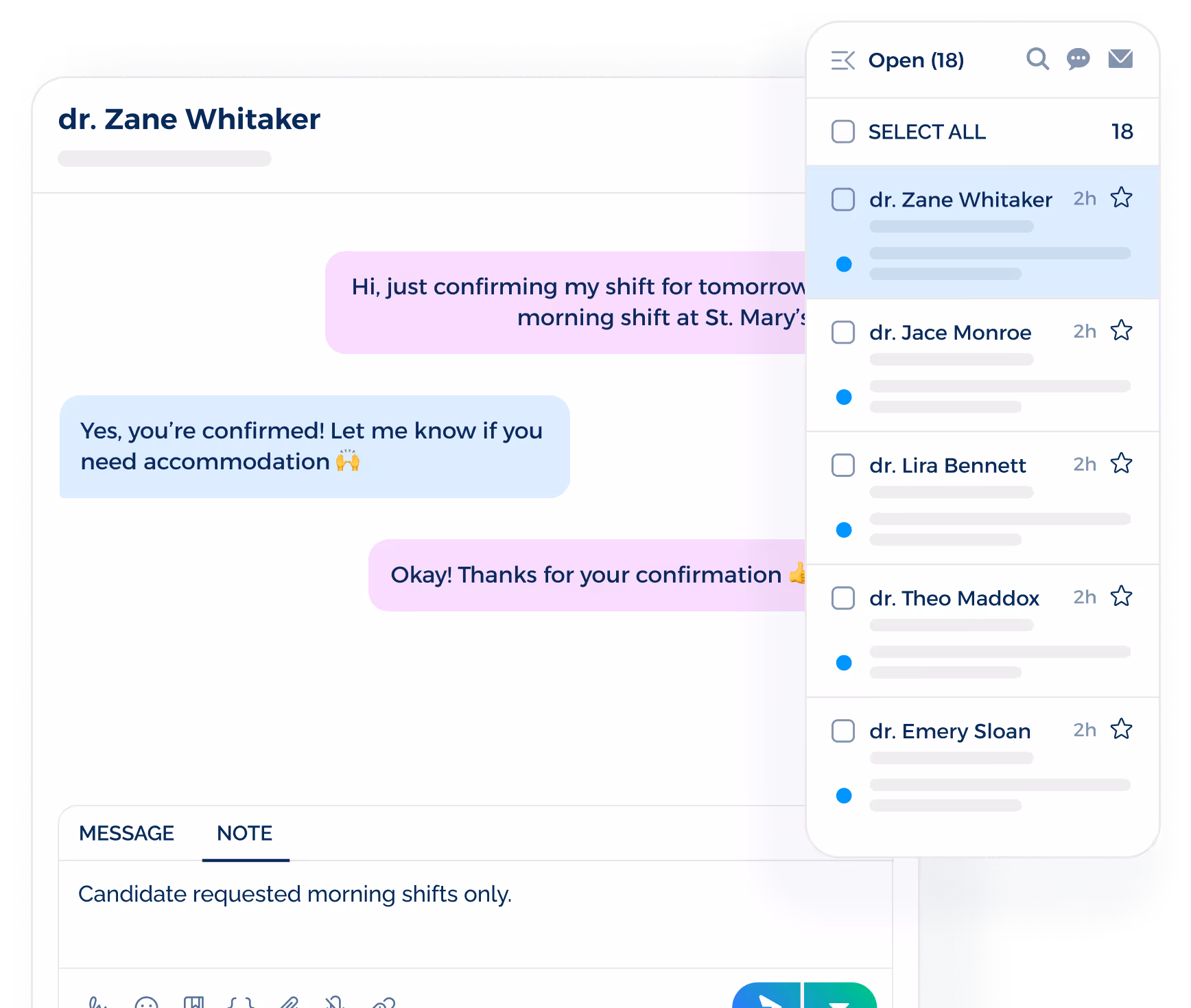Viewport: 1191px width, 1008px height.
Task: Check the SELECT ALL checkbox
Action: (843, 132)
